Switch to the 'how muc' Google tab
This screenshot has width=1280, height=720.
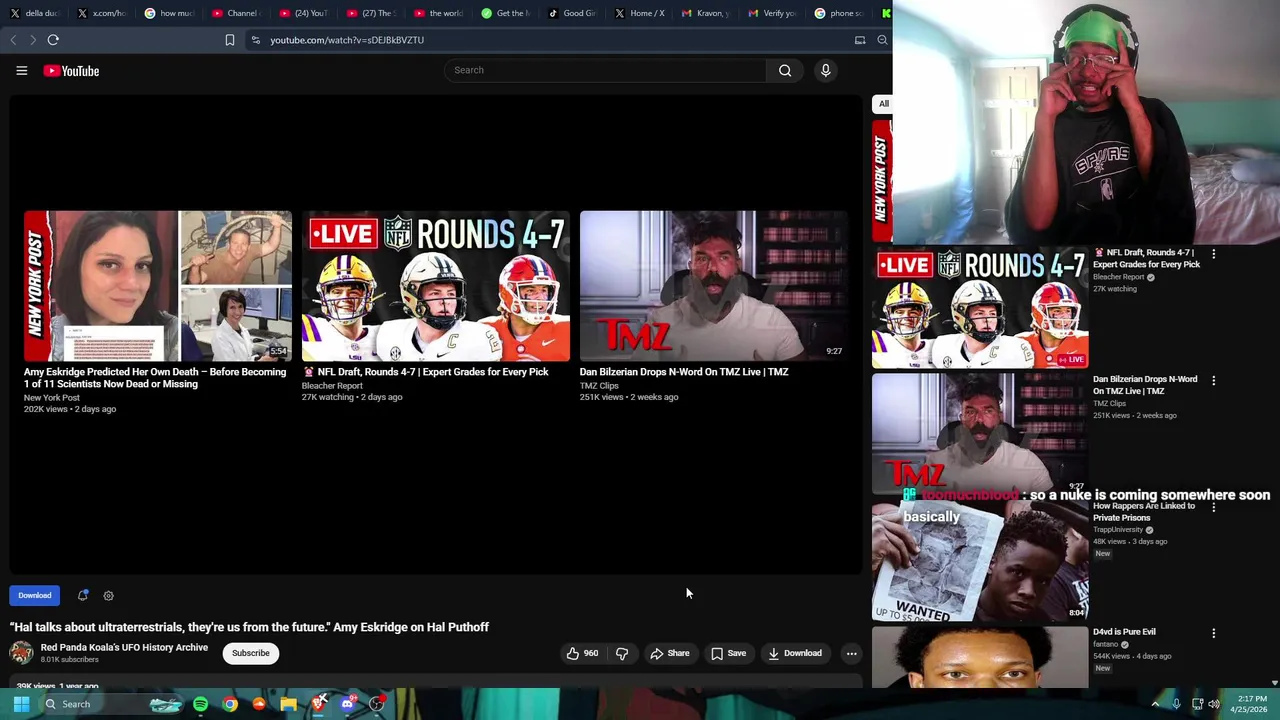(x=169, y=13)
